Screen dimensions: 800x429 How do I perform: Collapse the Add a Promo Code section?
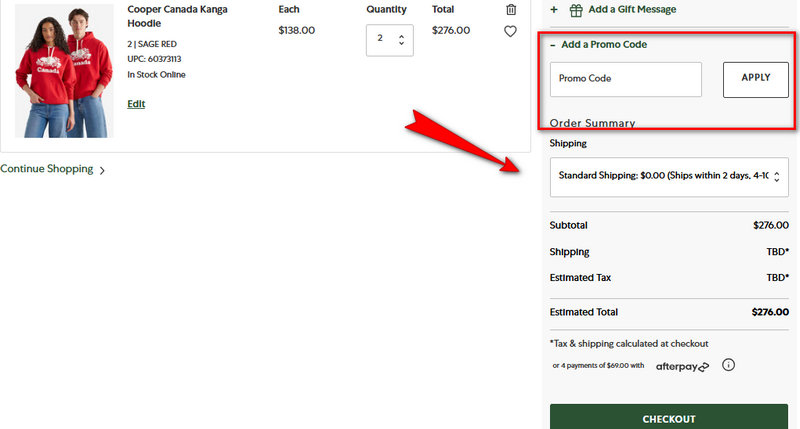[x=553, y=45]
